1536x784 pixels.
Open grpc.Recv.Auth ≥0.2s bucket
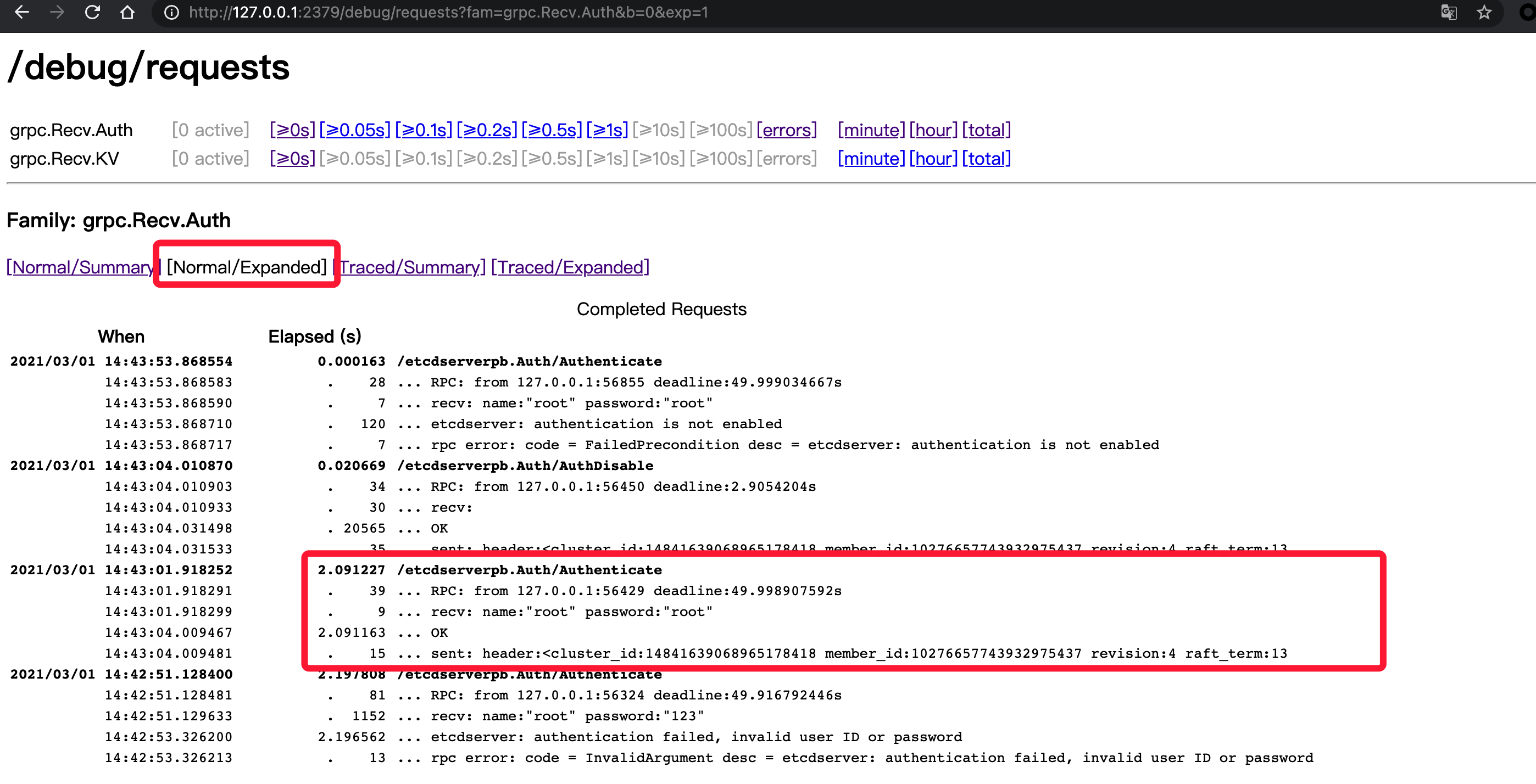point(487,130)
